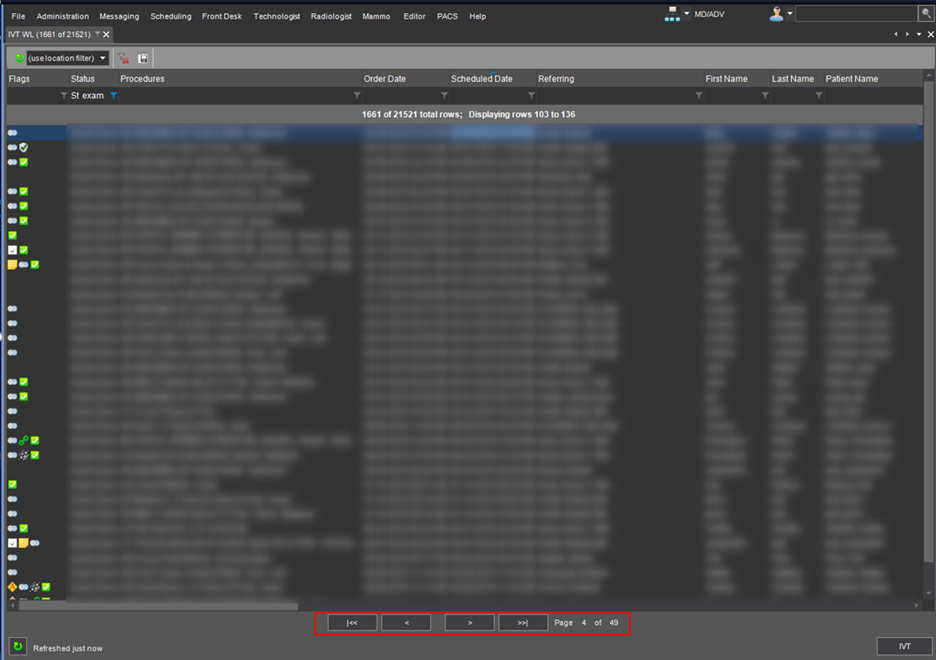Click the IVT button at bottom right

coord(904,646)
